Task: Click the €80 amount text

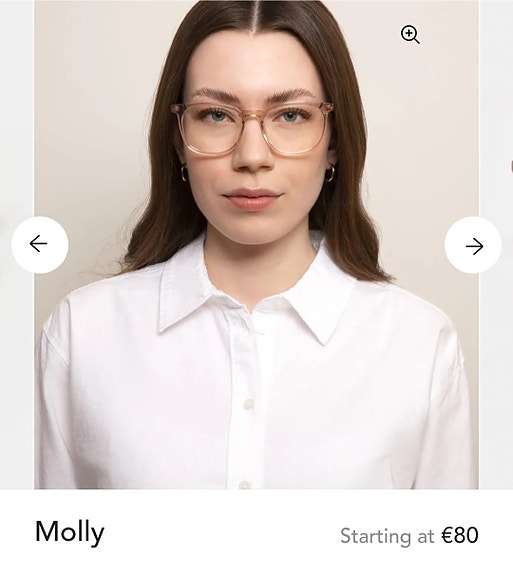Action: click(x=460, y=535)
